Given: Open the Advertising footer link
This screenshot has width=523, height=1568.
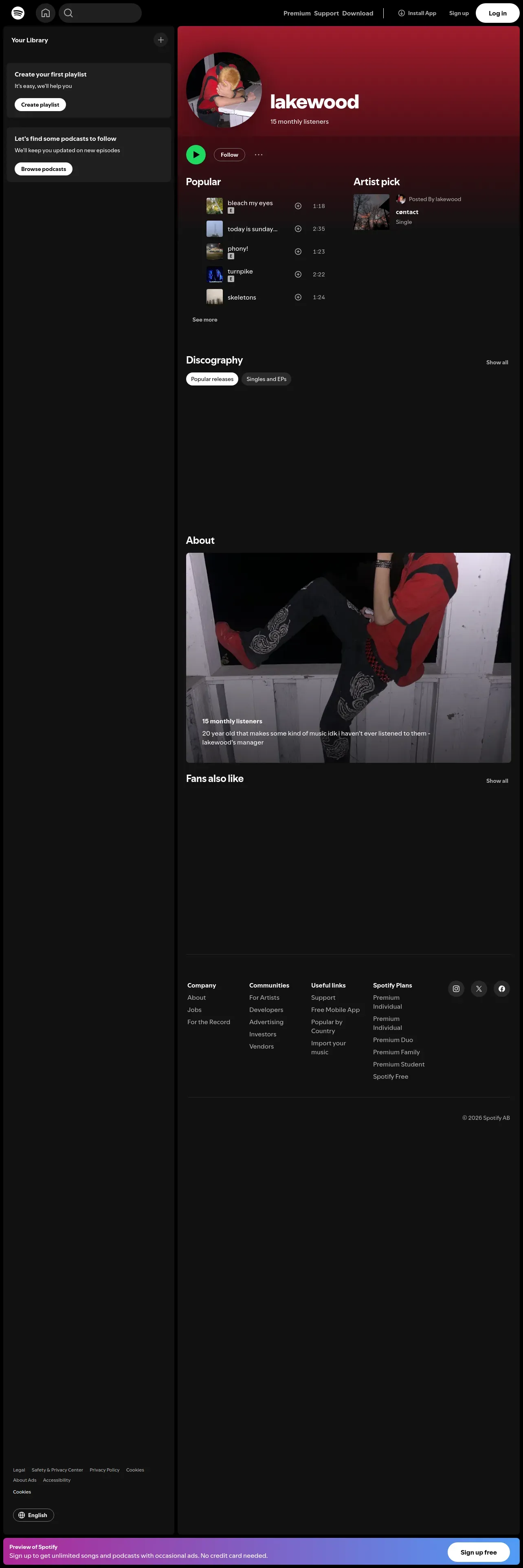Looking at the screenshot, I should coord(266,1022).
